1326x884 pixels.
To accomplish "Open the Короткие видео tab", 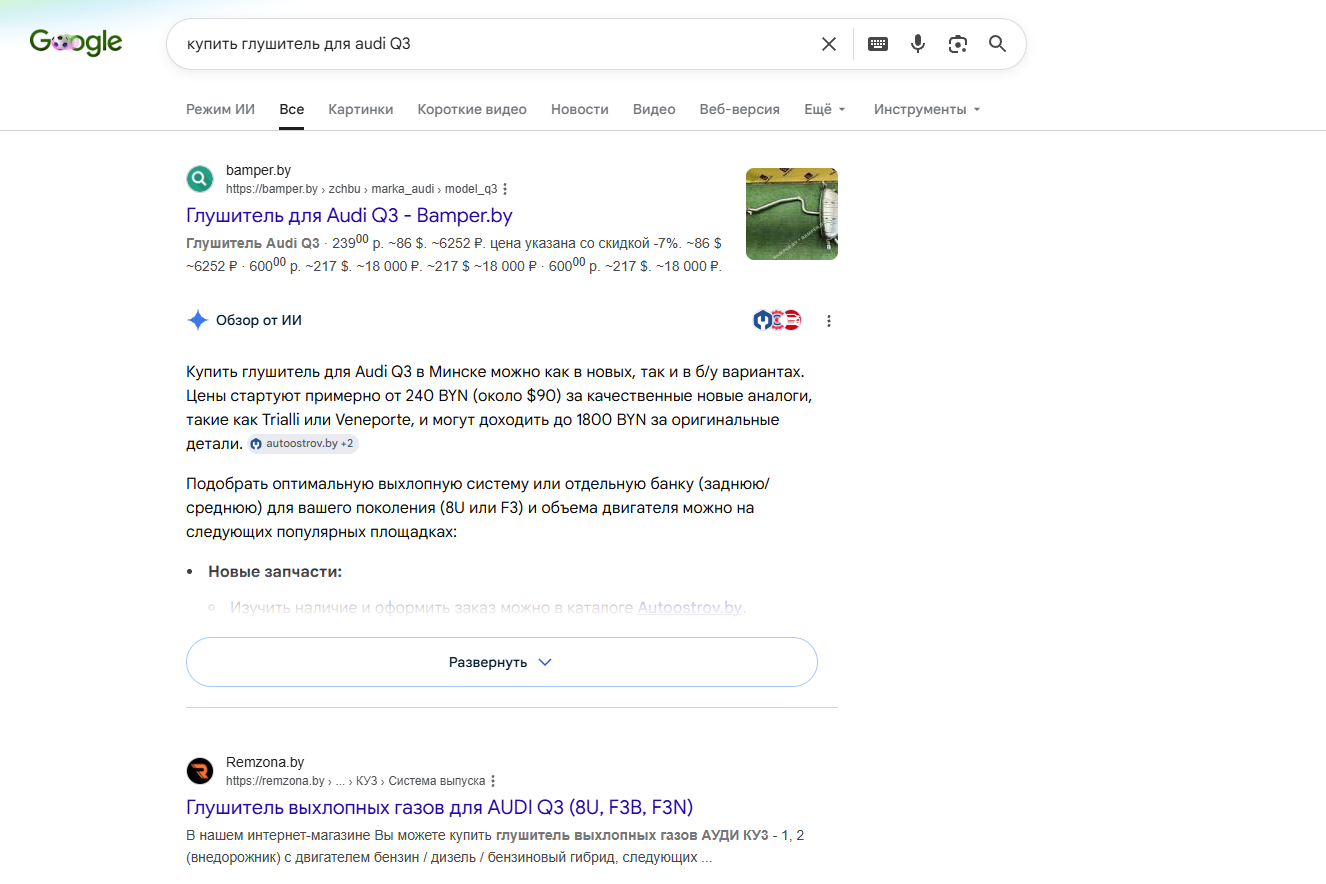I will [x=472, y=109].
